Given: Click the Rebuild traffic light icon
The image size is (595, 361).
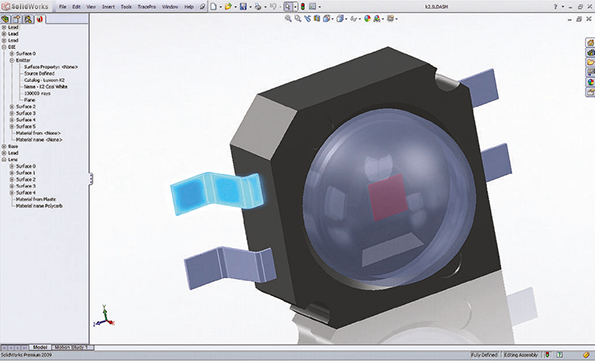Looking at the screenshot, I should pyautogui.click(x=303, y=6).
